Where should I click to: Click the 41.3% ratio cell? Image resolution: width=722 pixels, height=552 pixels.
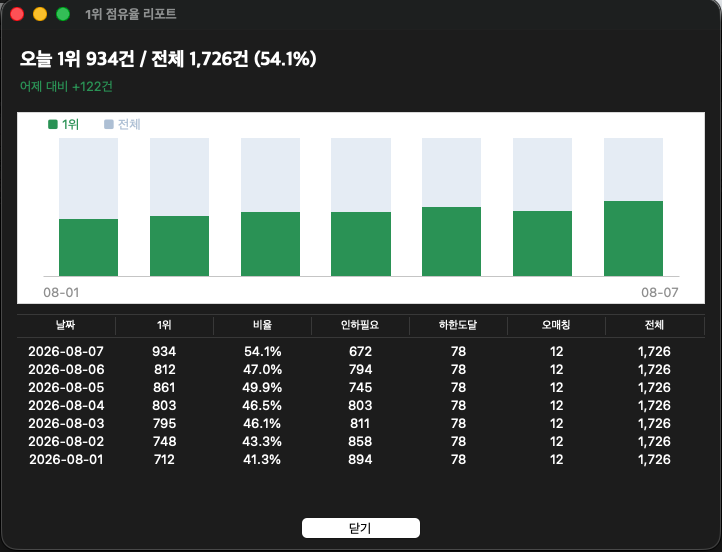click(262, 459)
